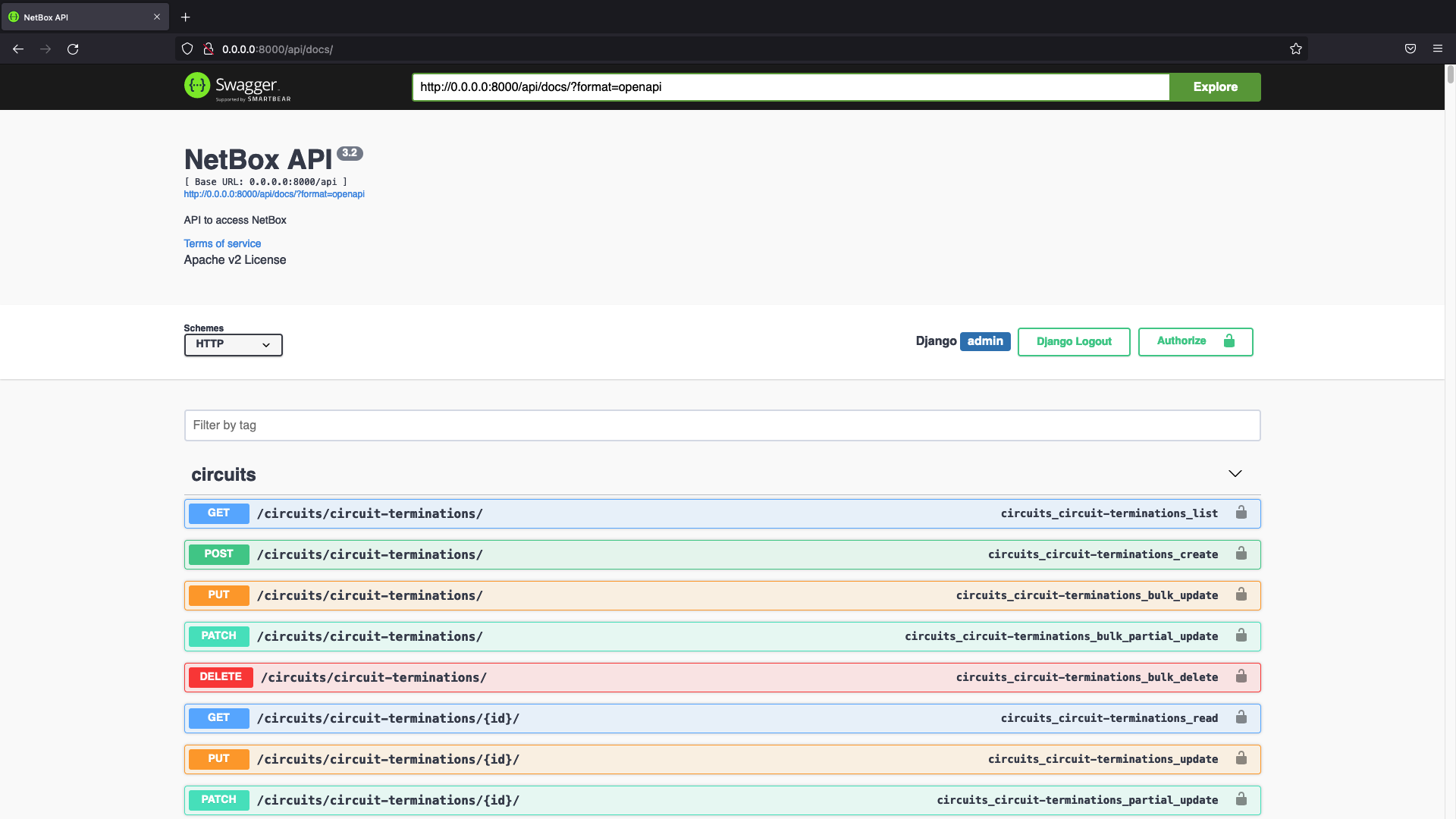
Task: Reload the current page
Action: 73,49
